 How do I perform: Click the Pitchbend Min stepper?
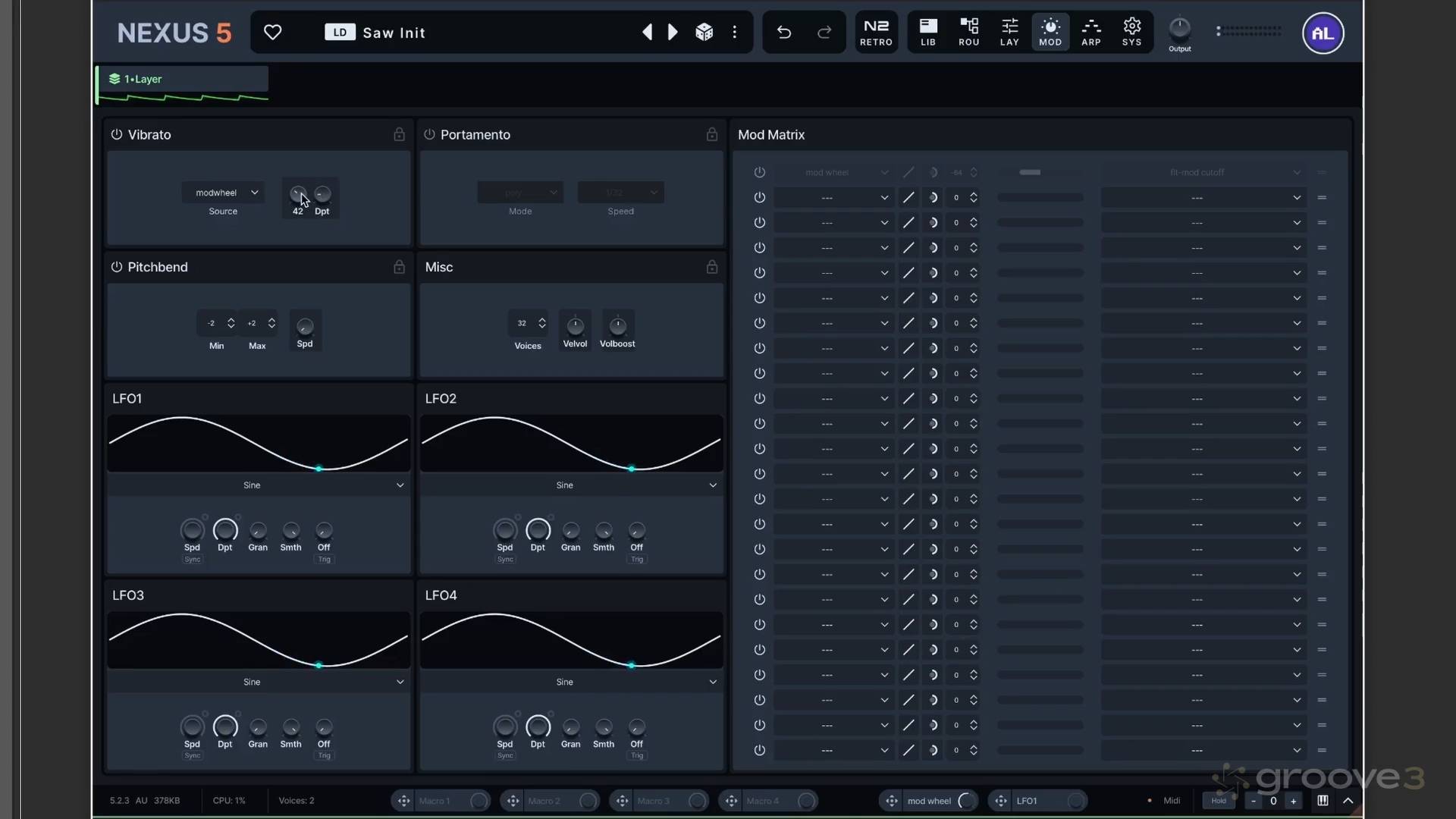tap(231, 323)
